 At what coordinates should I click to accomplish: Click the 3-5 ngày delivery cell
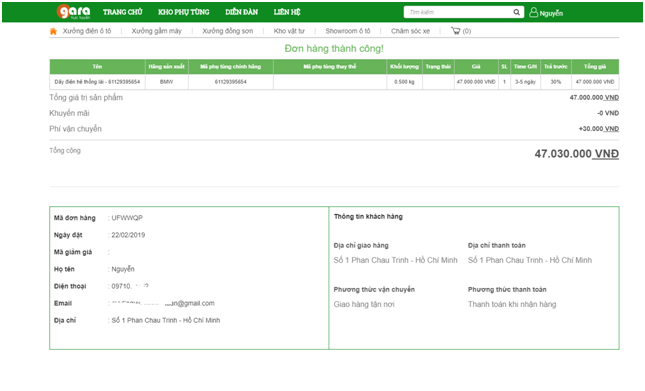(525, 82)
